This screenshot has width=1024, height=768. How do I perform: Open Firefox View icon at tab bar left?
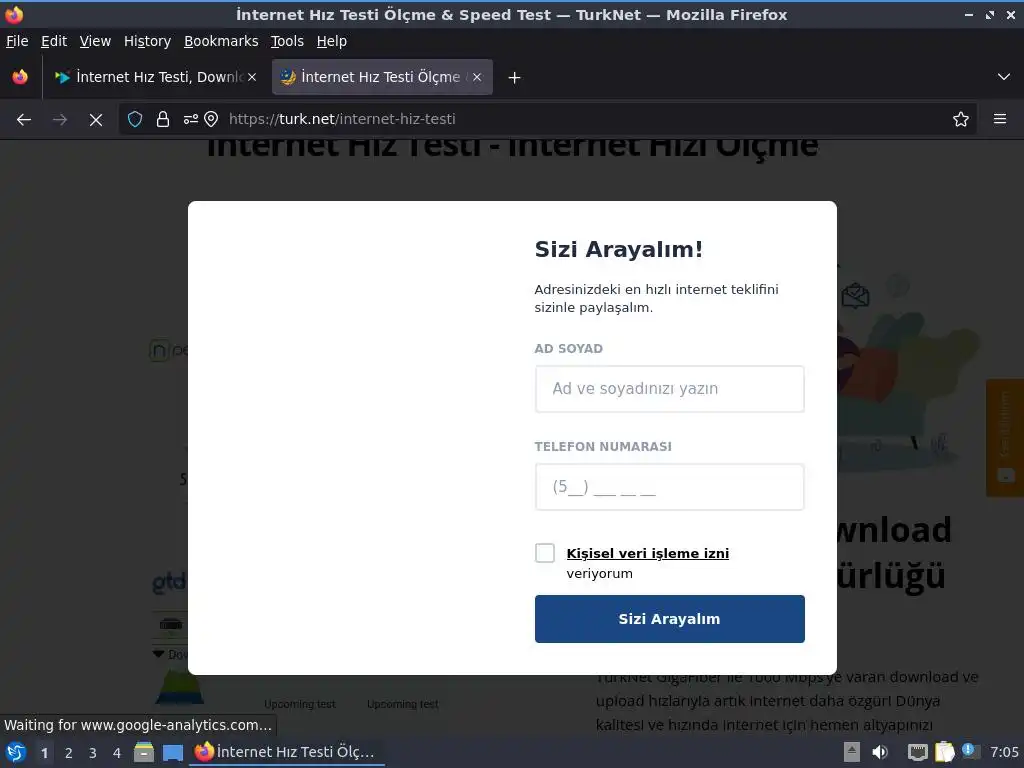click(x=20, y=77)
